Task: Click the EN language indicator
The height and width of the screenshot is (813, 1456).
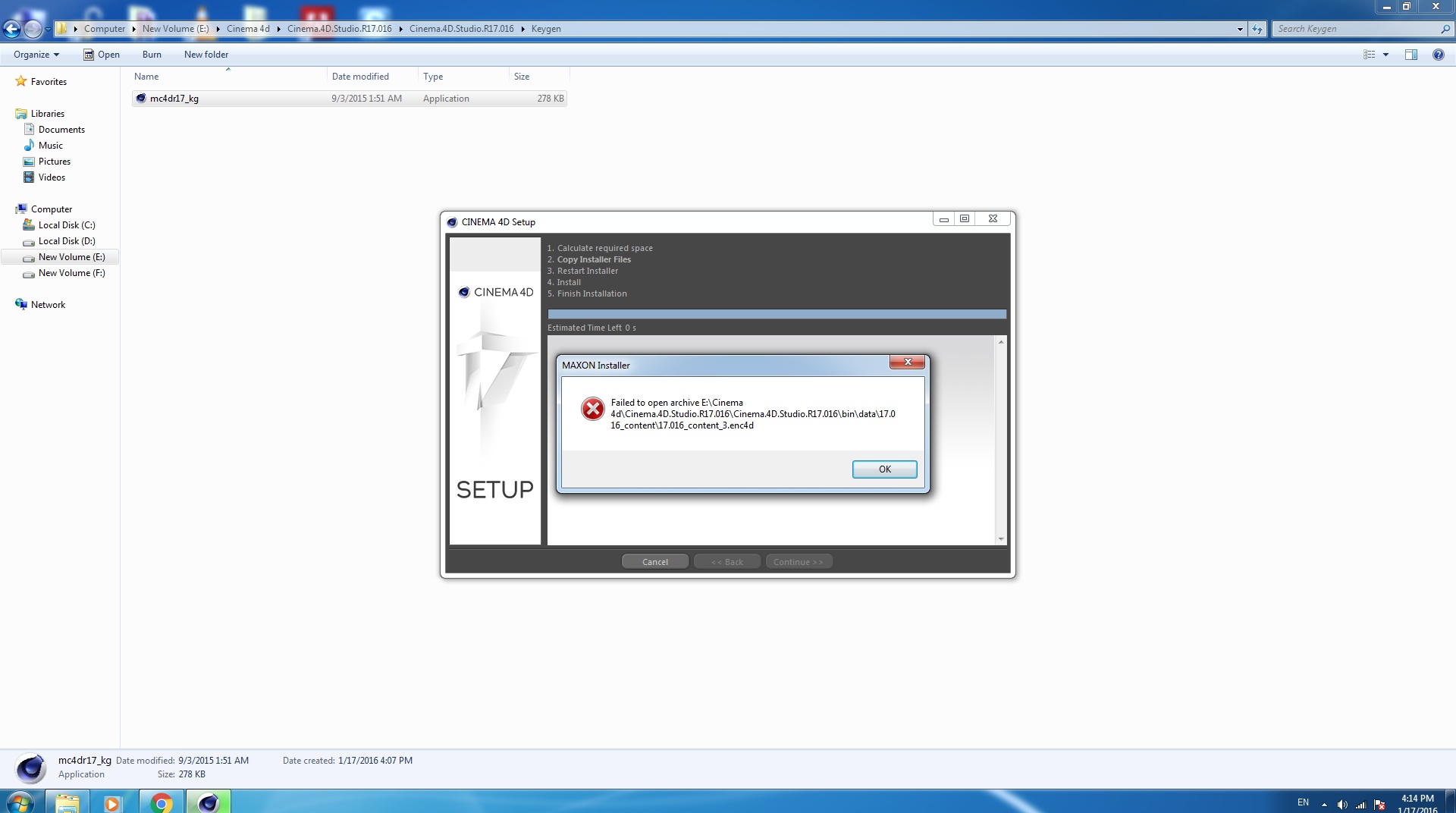Action: click(x=1303, y=802)
